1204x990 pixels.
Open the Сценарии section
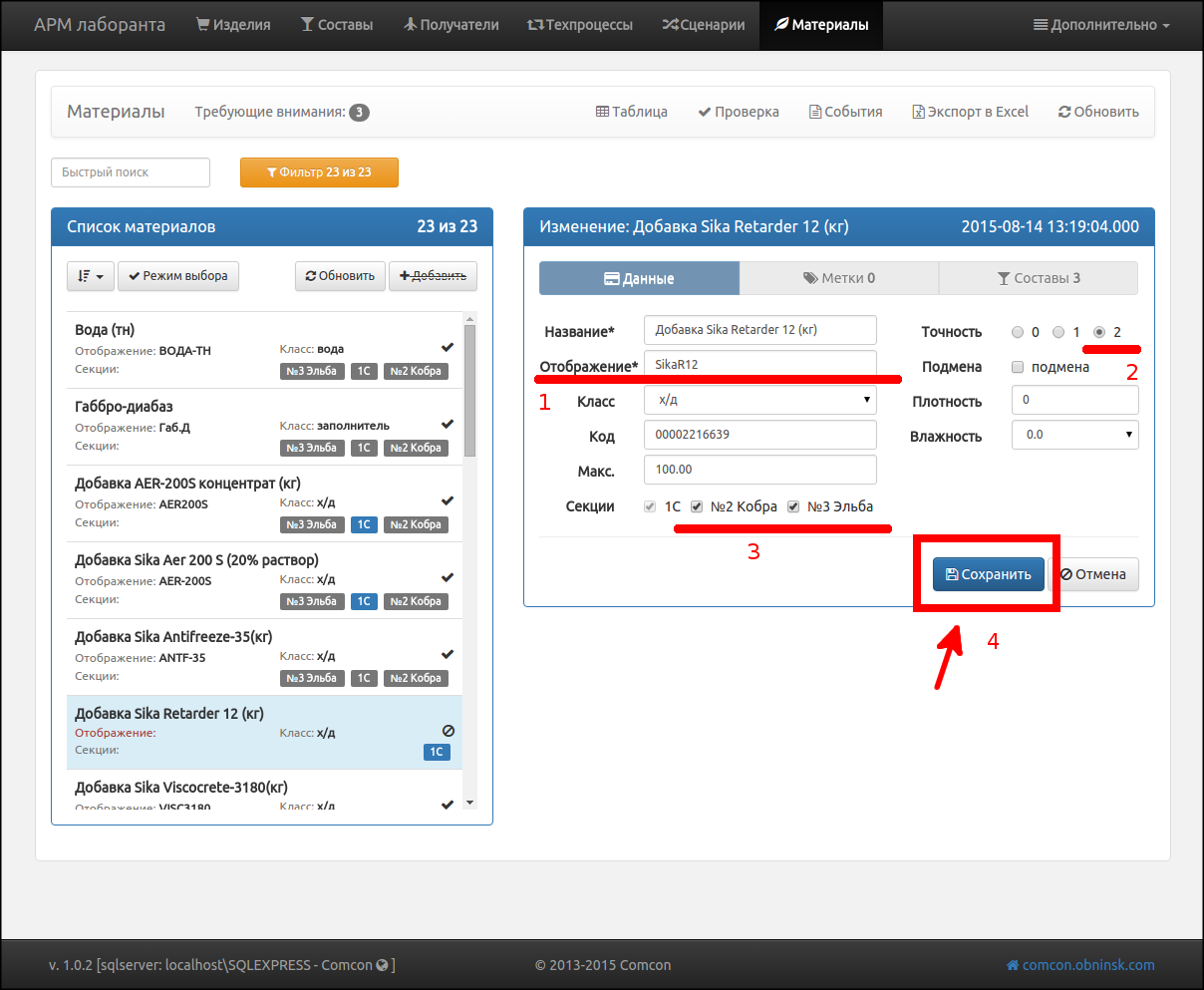[x=703, y=25]
